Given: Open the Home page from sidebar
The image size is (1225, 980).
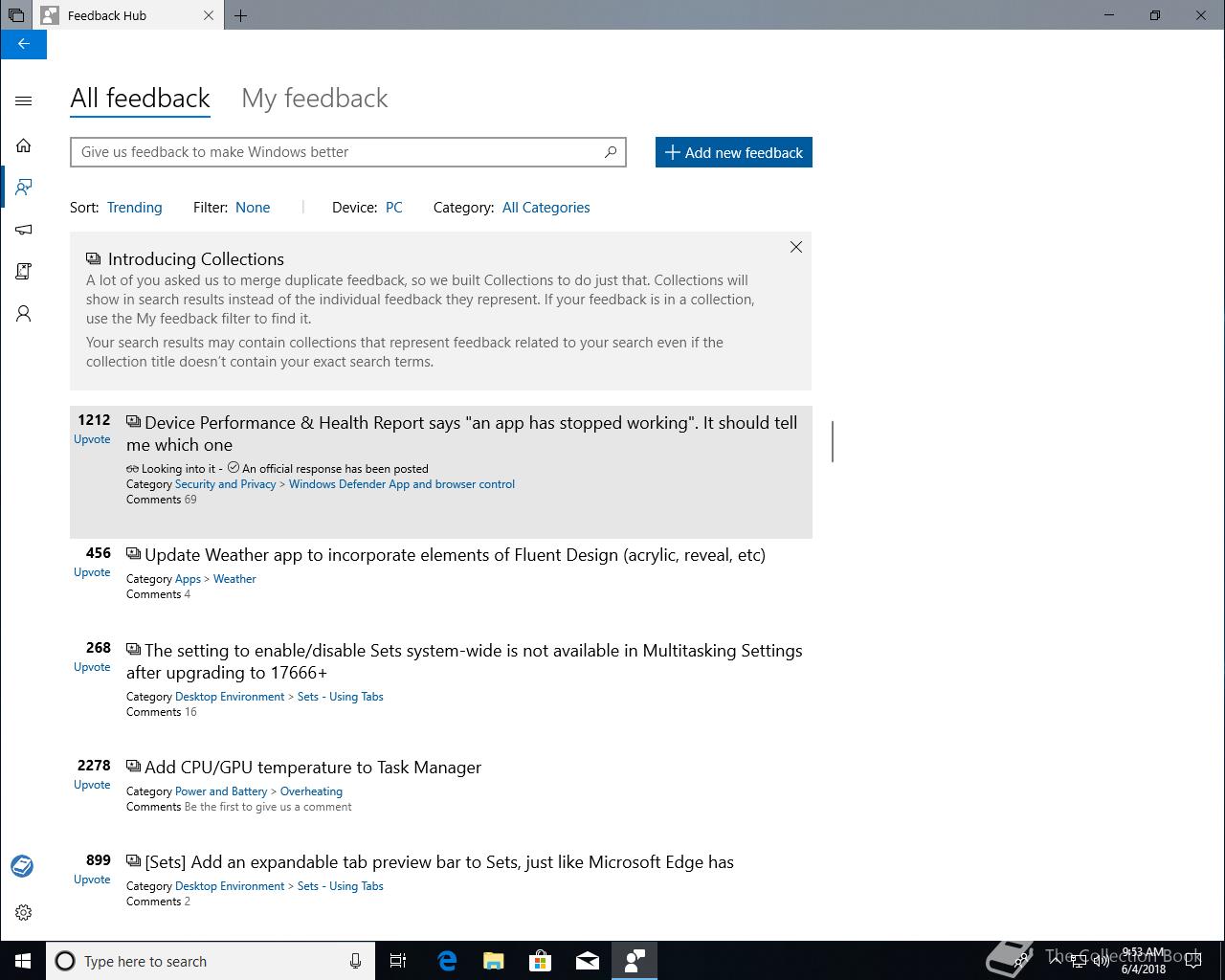Looking at the screenshot, I should [24, 145].
